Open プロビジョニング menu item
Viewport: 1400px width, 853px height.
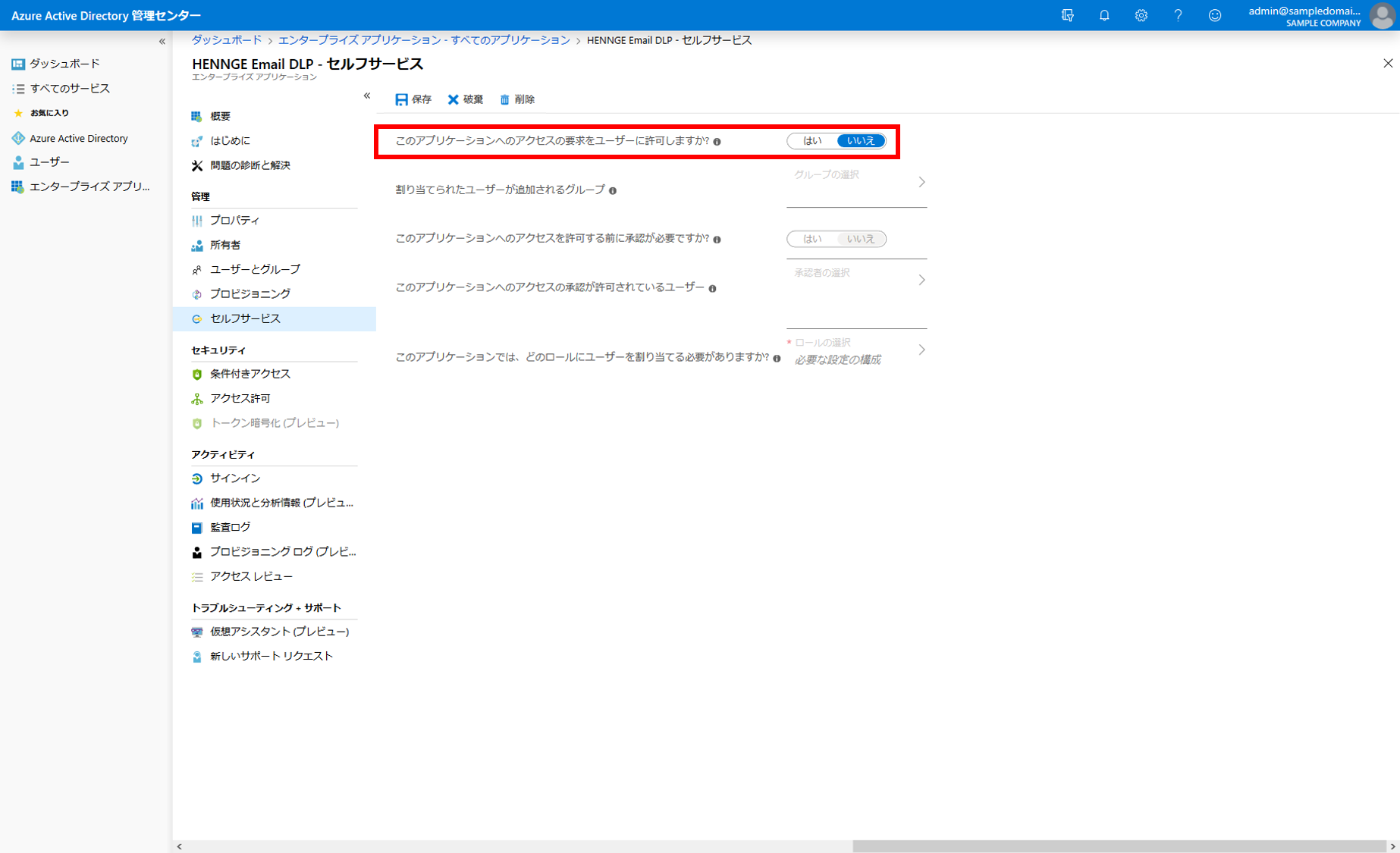point(275,294)
